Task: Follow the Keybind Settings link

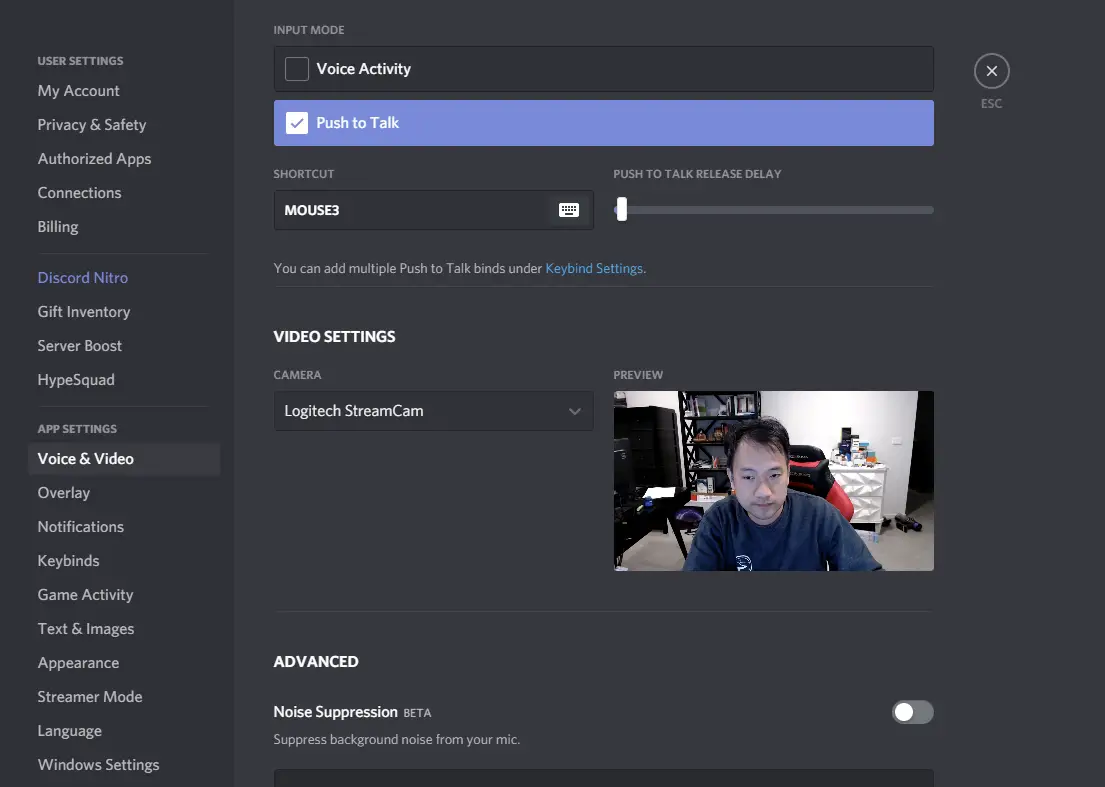Action: click(594, 268)
